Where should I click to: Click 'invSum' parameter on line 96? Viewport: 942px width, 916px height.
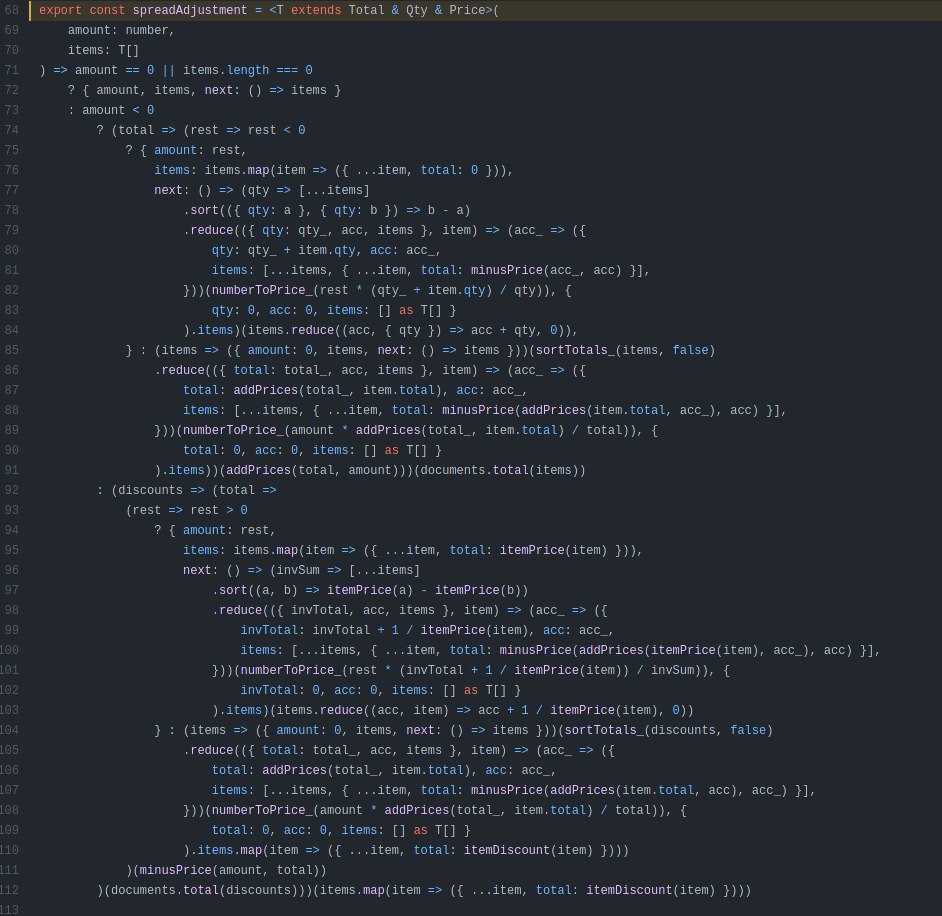(x=298, y=570)
